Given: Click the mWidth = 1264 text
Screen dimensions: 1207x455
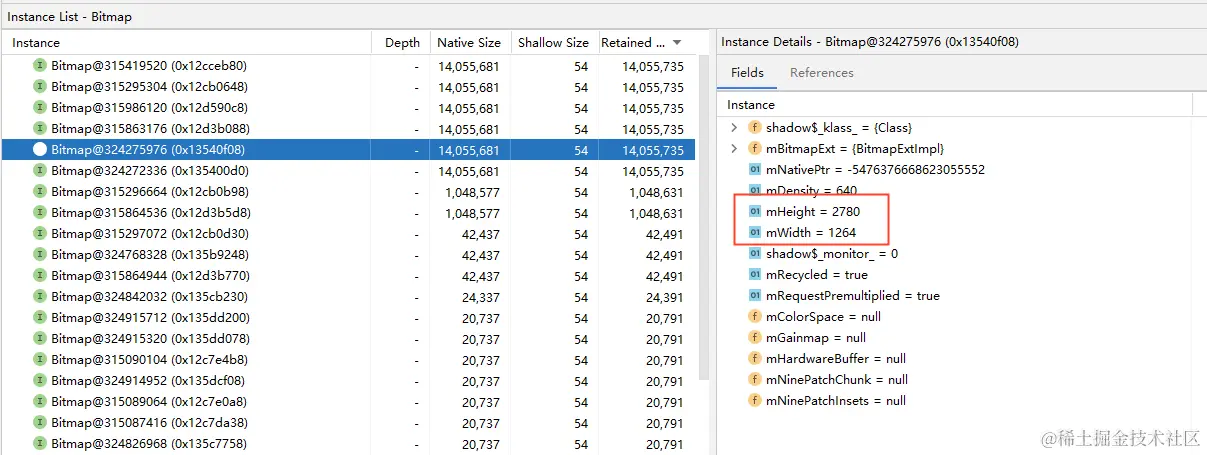Looking at the screenshot, I should click(x=811, y=233).
